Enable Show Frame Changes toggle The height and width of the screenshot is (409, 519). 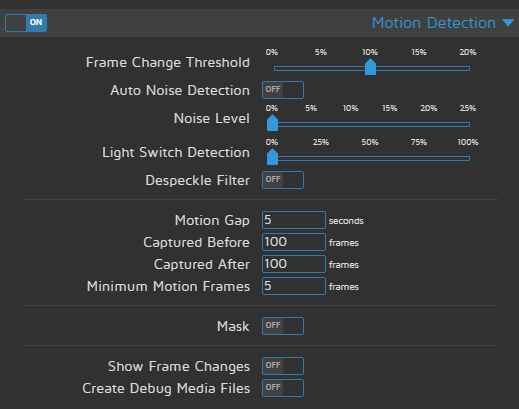tap(283, 366)
